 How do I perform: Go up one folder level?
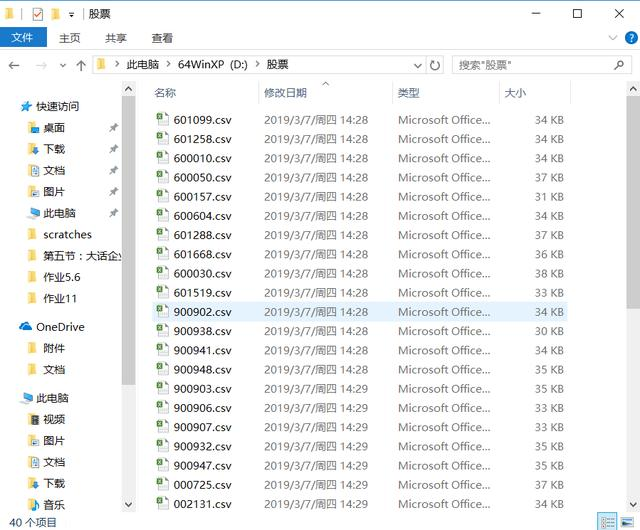[81, 65]
